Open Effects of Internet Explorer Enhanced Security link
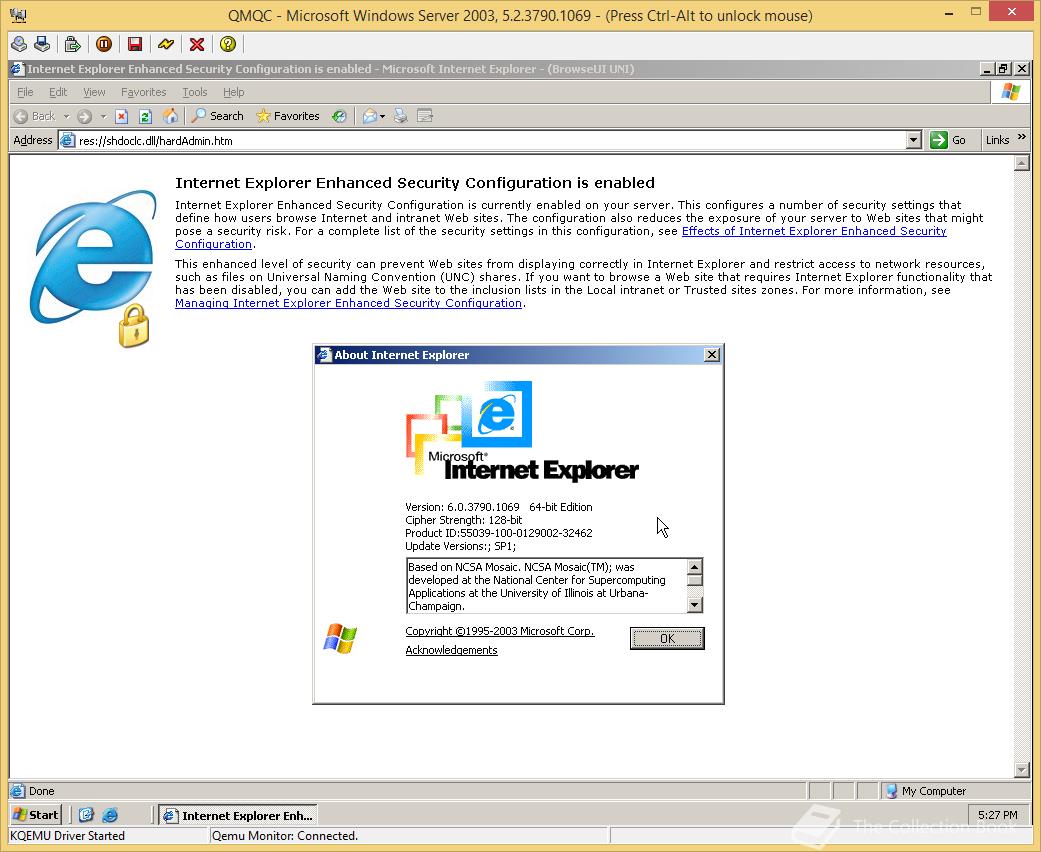The height and width of the screenshot is (852, 1041). coord(814,231)
